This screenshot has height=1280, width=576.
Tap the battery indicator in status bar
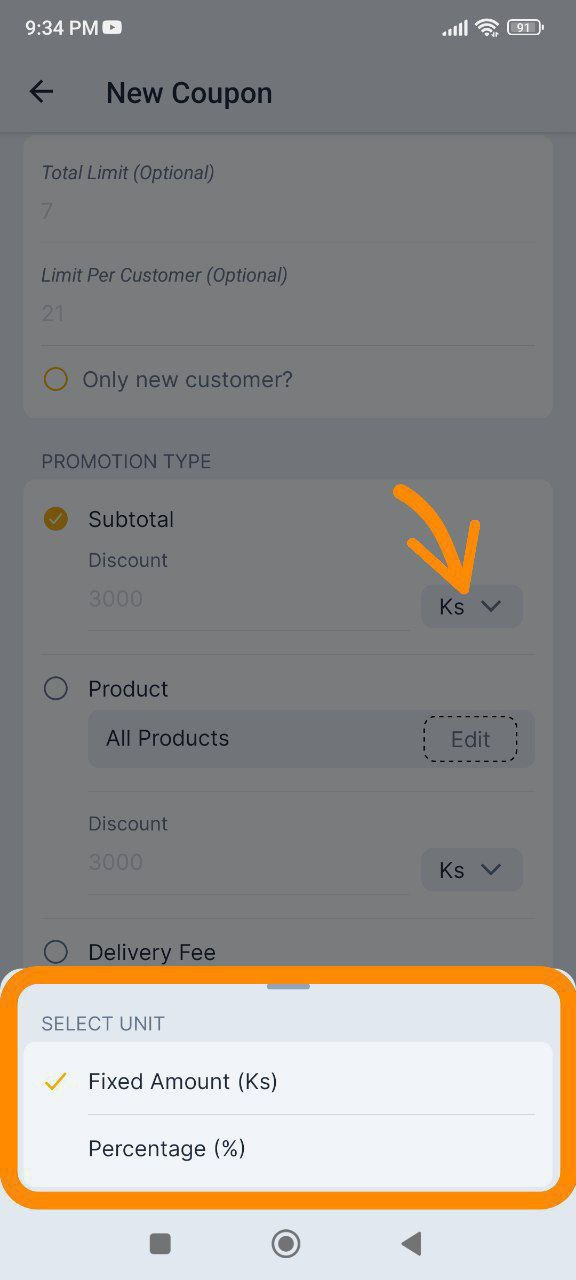(x=525, y=28)
